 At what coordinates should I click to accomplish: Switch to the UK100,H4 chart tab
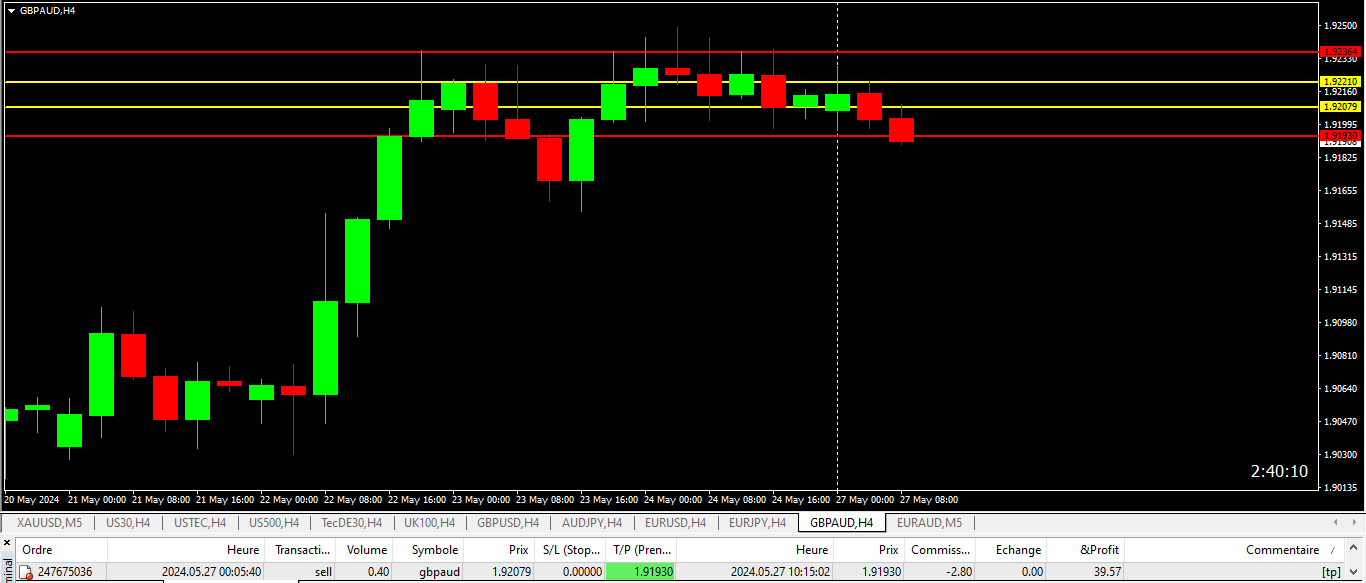pos(429,522)
